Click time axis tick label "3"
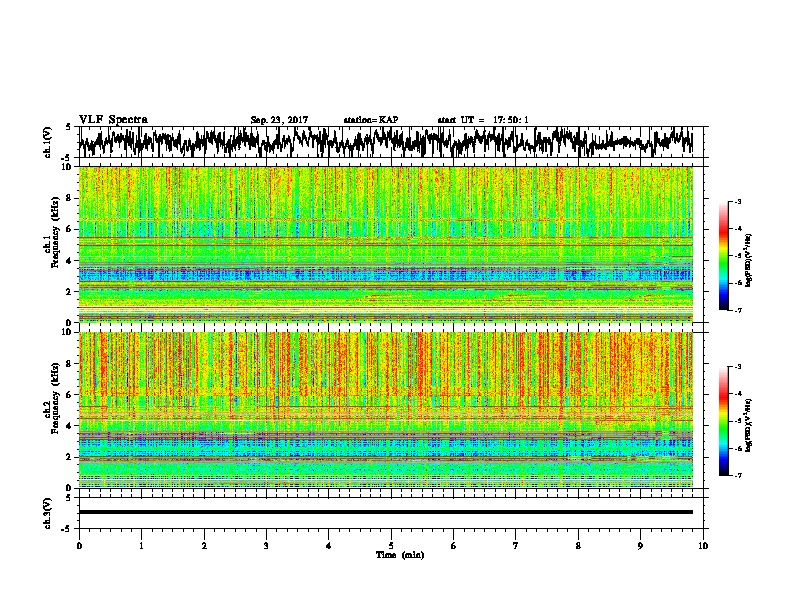Screen dimensions: 792x612 coord(266,546)
